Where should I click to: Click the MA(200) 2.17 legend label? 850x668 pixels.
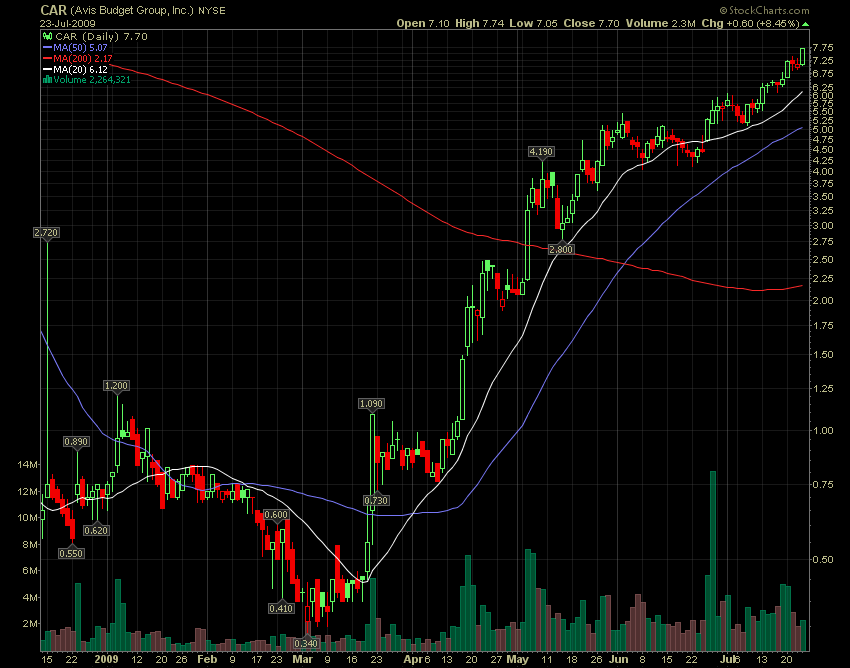[x=83, y=59]
